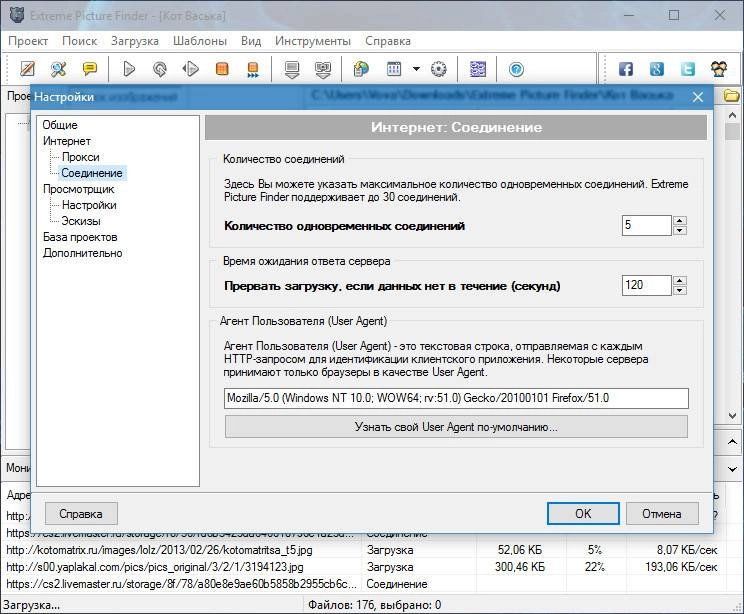The width and height of the screenshot is (744, 614).
Task: Click the people community icon in toolbar
Action: [x=719, y=69]
